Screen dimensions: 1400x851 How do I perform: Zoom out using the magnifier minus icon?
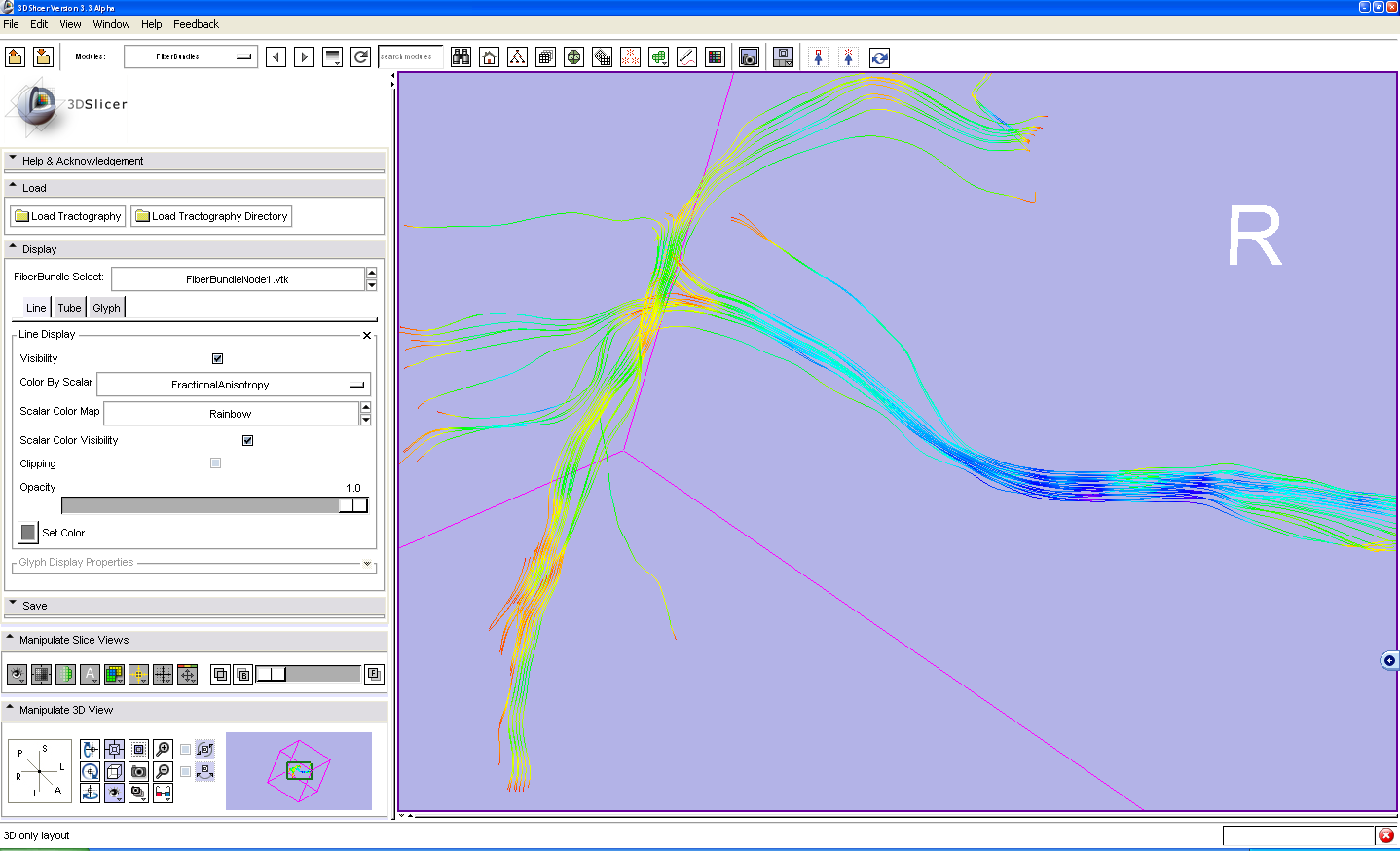pos(164,771)
